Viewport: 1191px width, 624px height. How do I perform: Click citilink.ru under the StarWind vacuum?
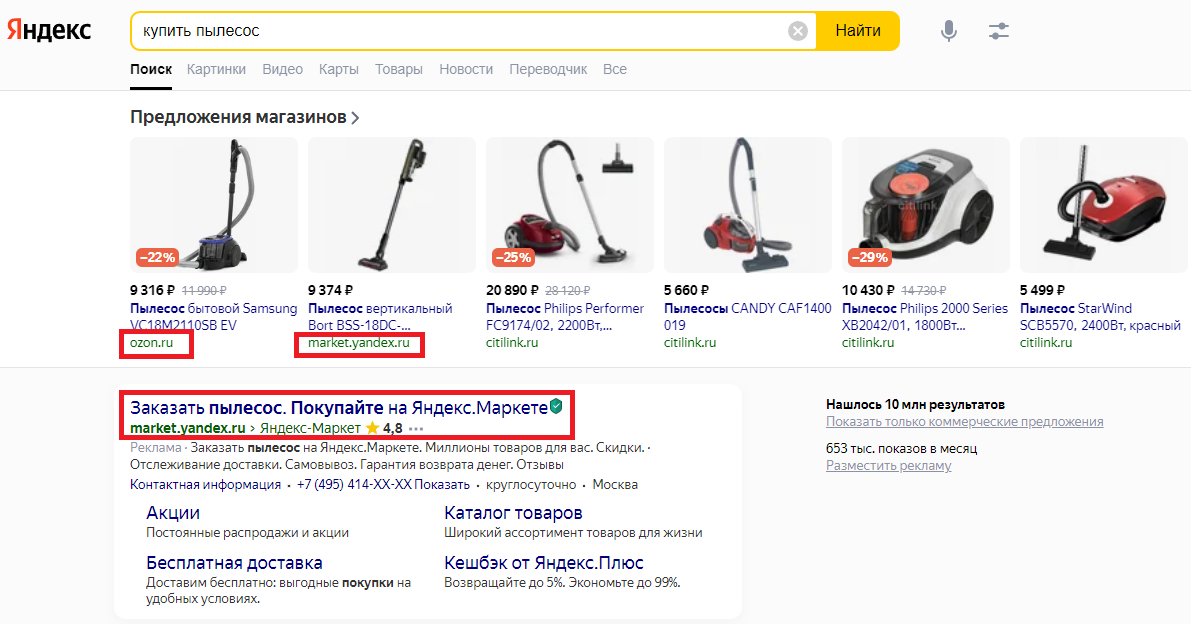tap(1046, 342)
